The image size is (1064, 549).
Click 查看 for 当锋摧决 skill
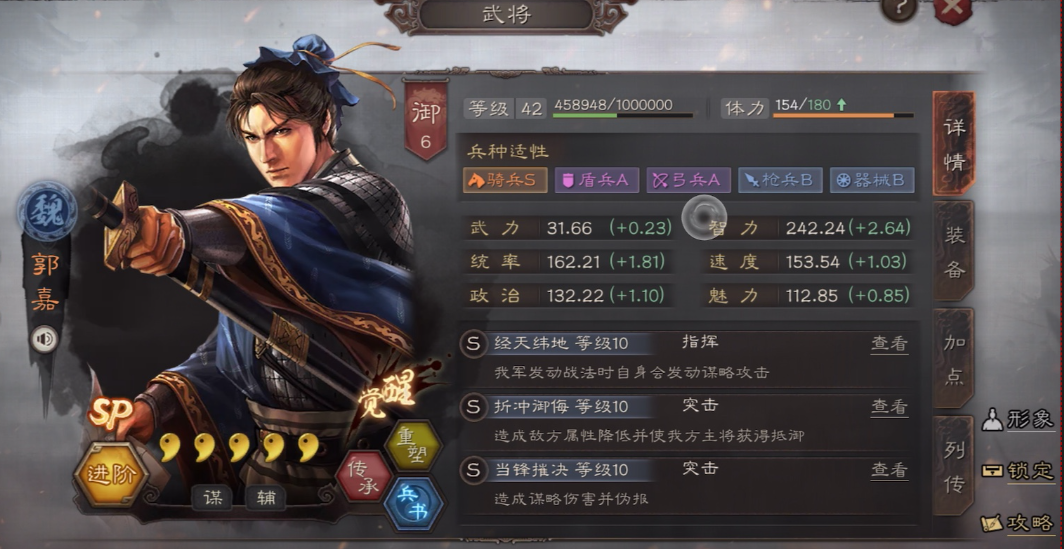pos(890,469)
